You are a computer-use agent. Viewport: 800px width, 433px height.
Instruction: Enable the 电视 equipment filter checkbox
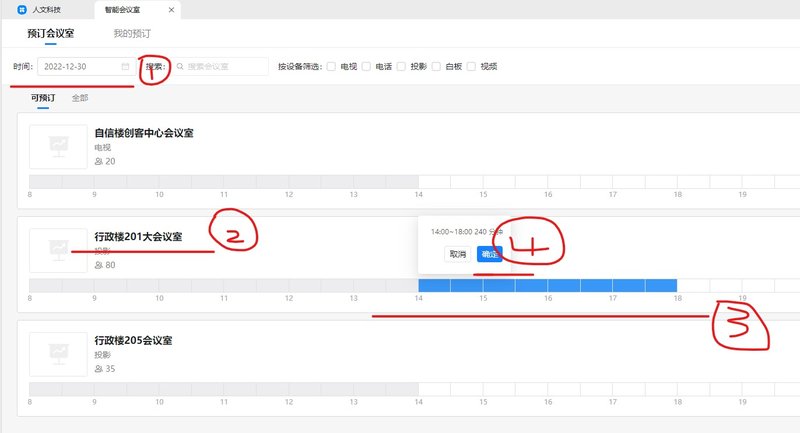(x=331, y=67)
